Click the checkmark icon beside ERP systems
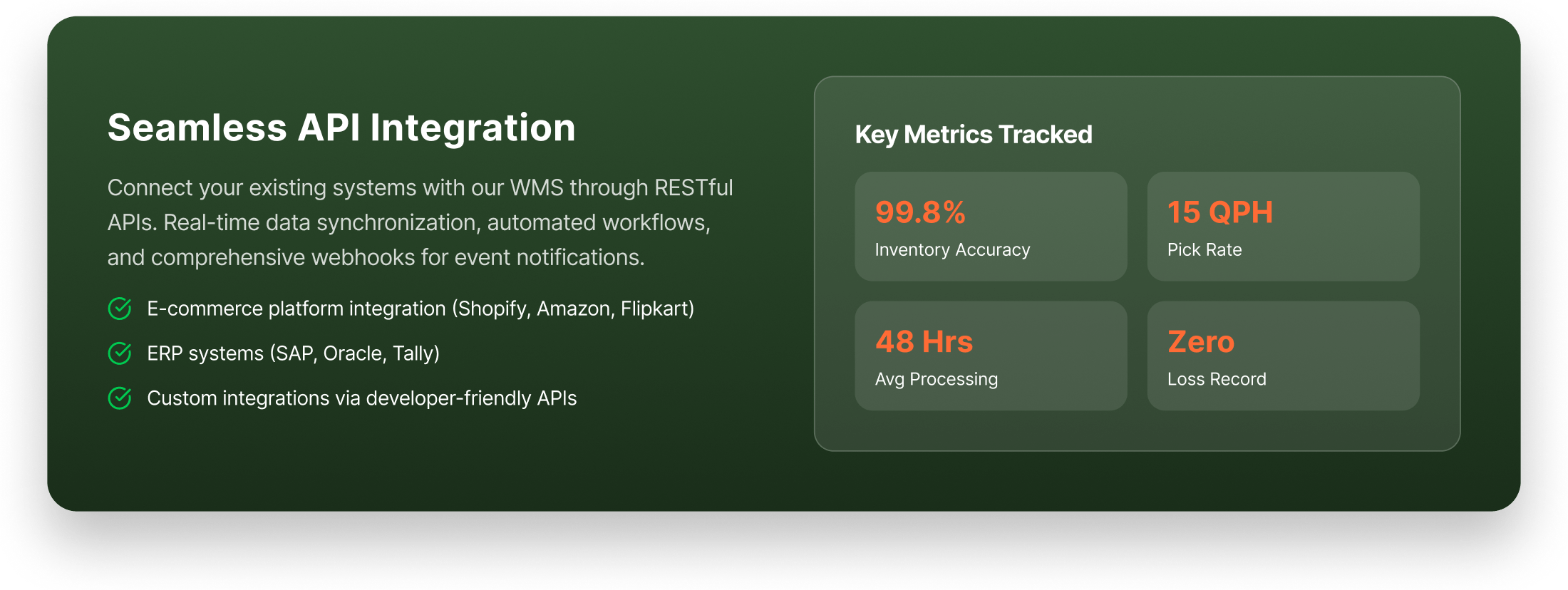The image size is (1568, 590). click(120, 353)
